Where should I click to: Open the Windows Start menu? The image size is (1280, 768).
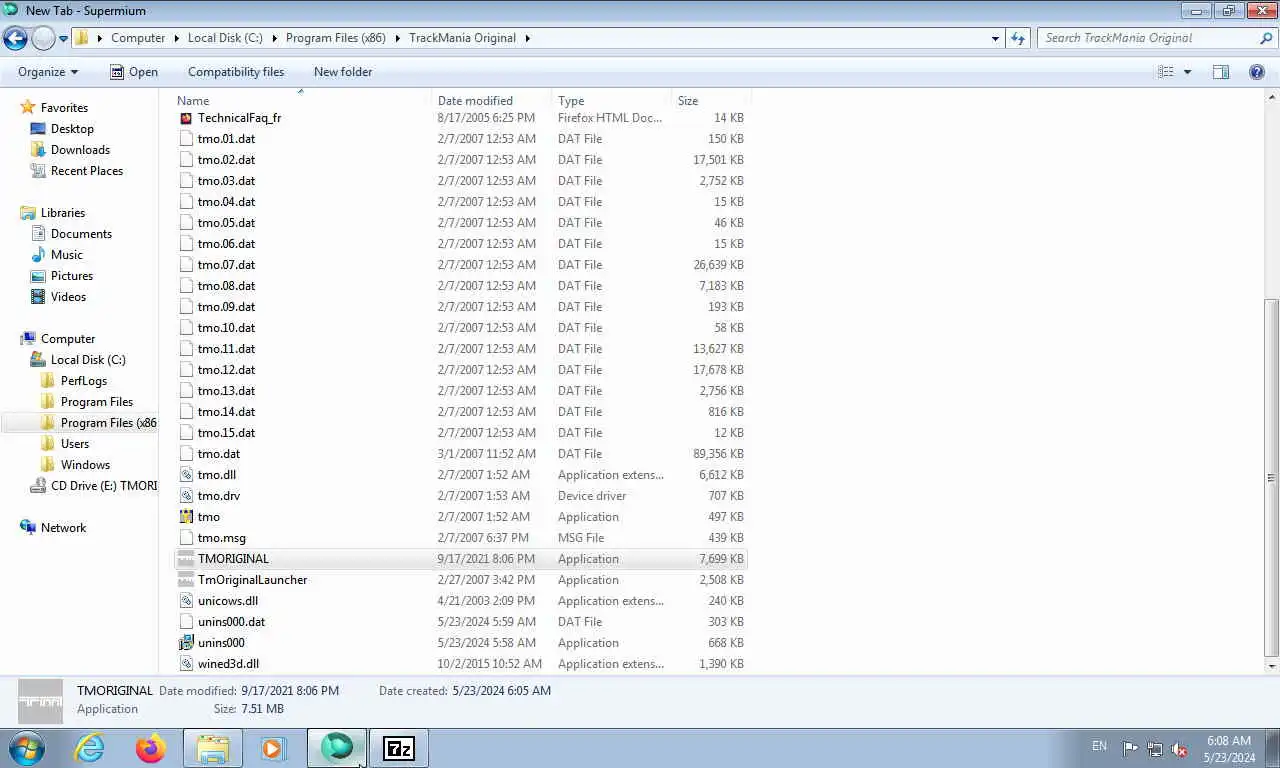tap(25, 748)
